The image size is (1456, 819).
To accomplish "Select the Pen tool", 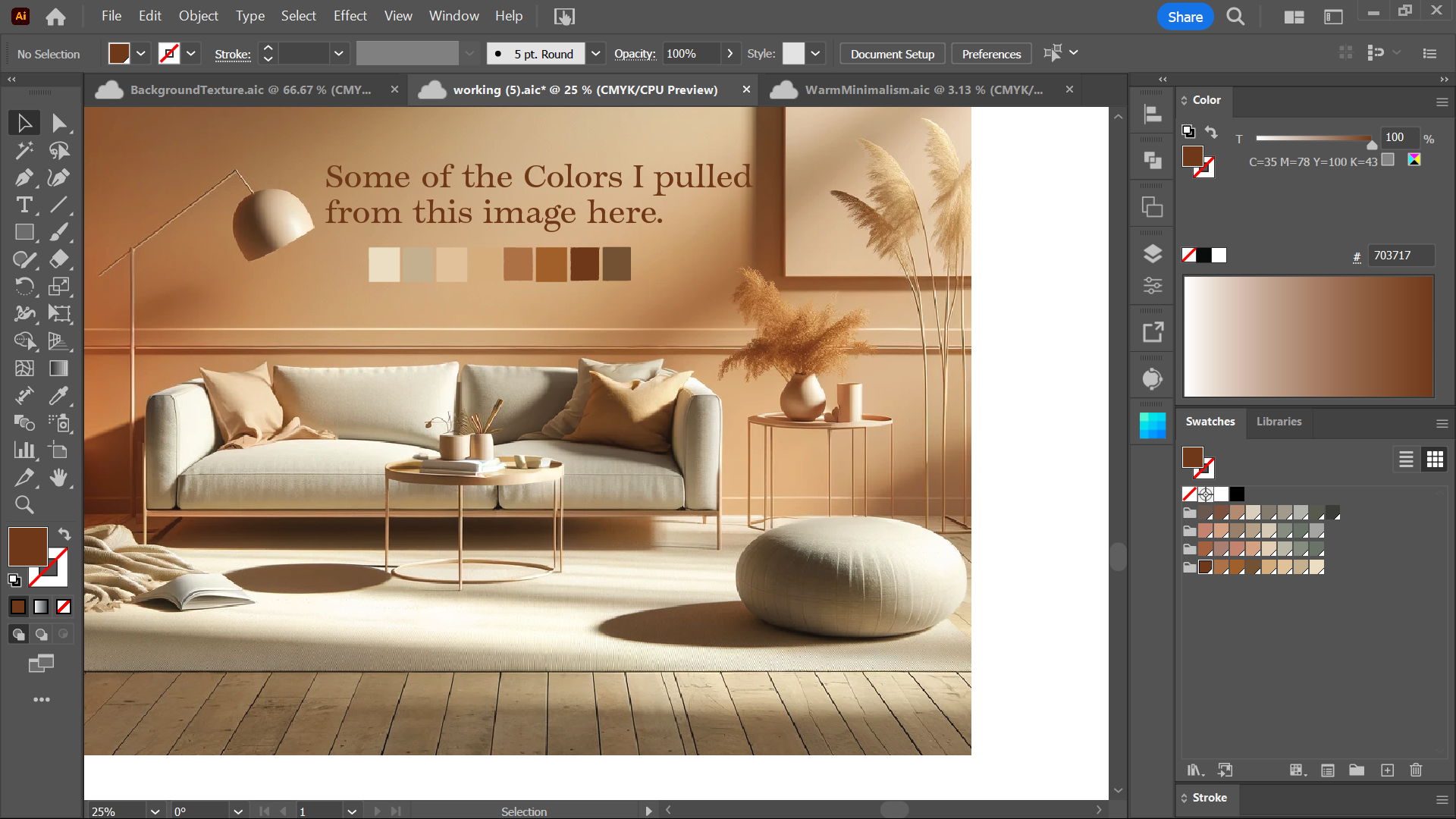I will click(x=24, y=177).
